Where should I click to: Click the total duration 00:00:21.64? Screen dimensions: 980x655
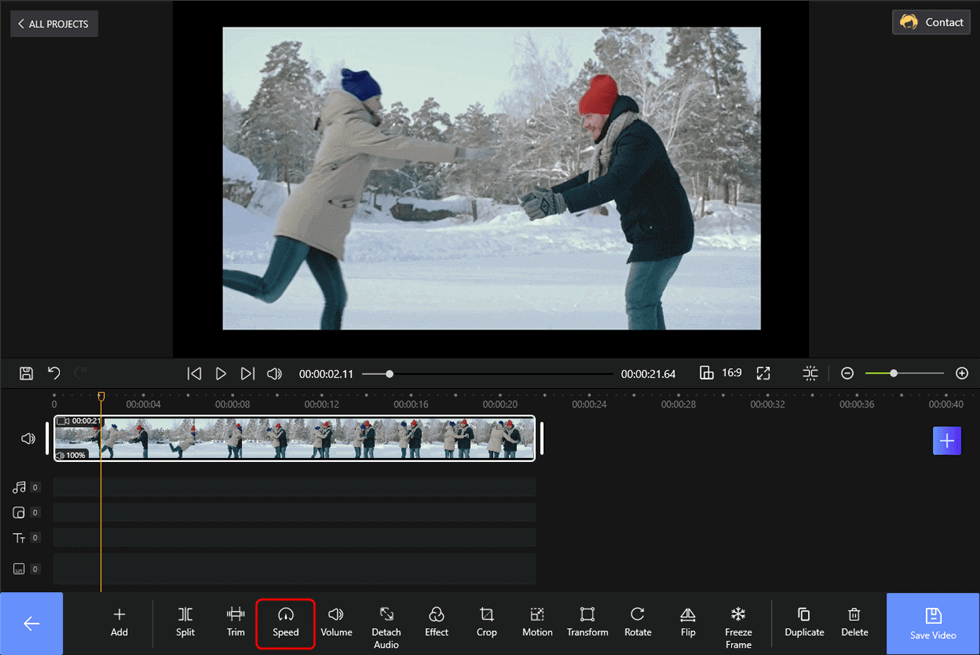click(648, 374)
